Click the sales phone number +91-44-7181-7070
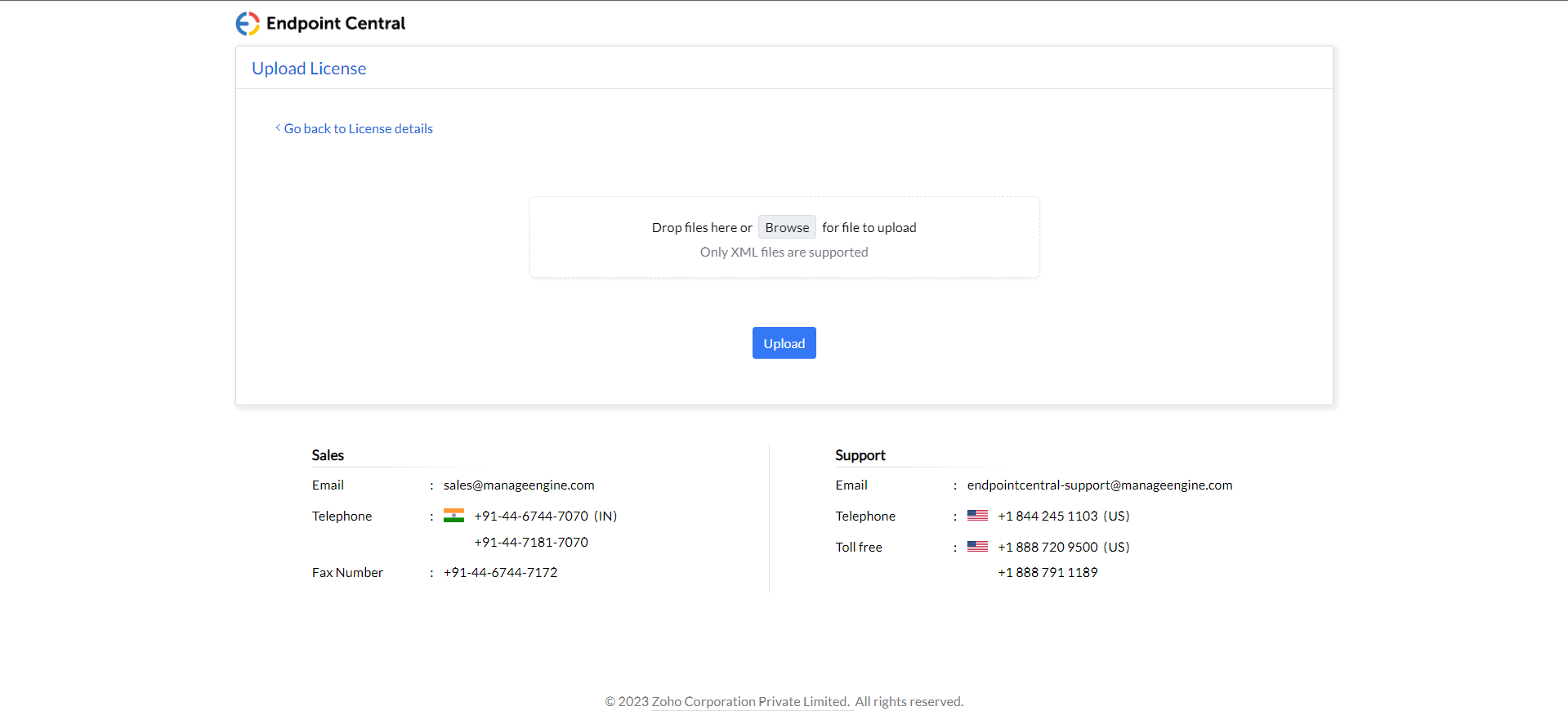 click(531, 543)
